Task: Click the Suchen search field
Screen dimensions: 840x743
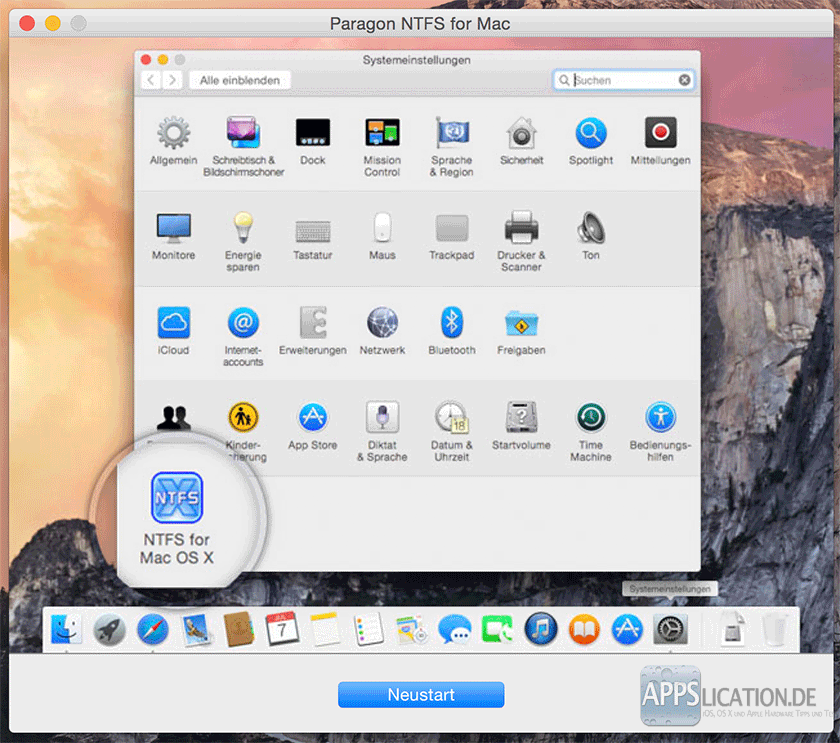Action: pyautogui.click(x=624, y=80)
